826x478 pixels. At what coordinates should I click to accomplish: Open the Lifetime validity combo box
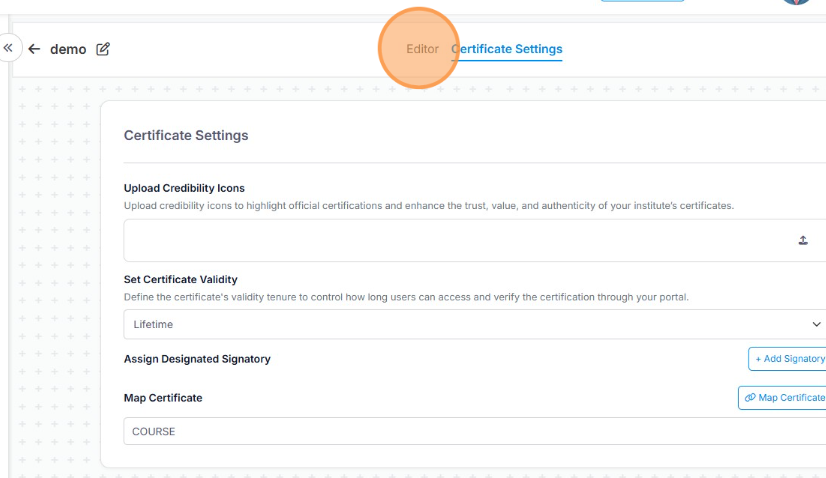[x=470, y=325]
